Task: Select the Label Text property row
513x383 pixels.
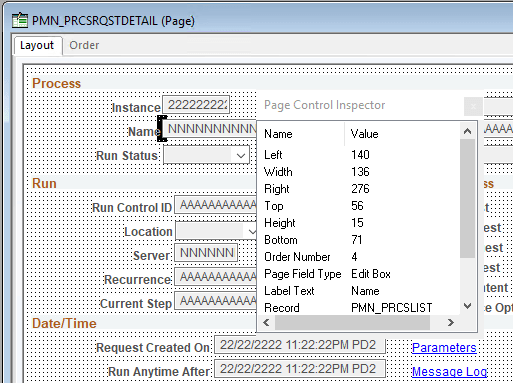Action: click(359, 291)
